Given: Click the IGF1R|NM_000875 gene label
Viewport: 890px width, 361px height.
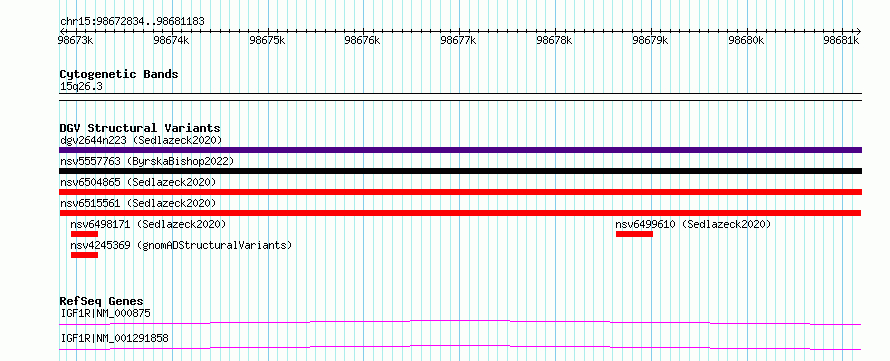Looking at the screenshot, I should [105, 313].
